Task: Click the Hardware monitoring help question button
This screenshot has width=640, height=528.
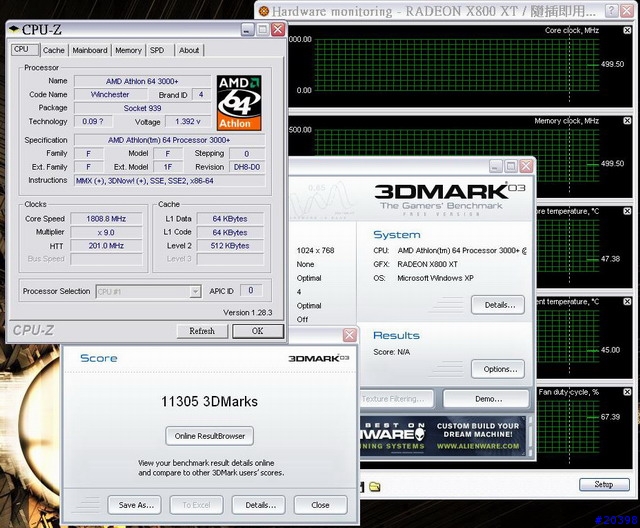Action: pos(611,11)
